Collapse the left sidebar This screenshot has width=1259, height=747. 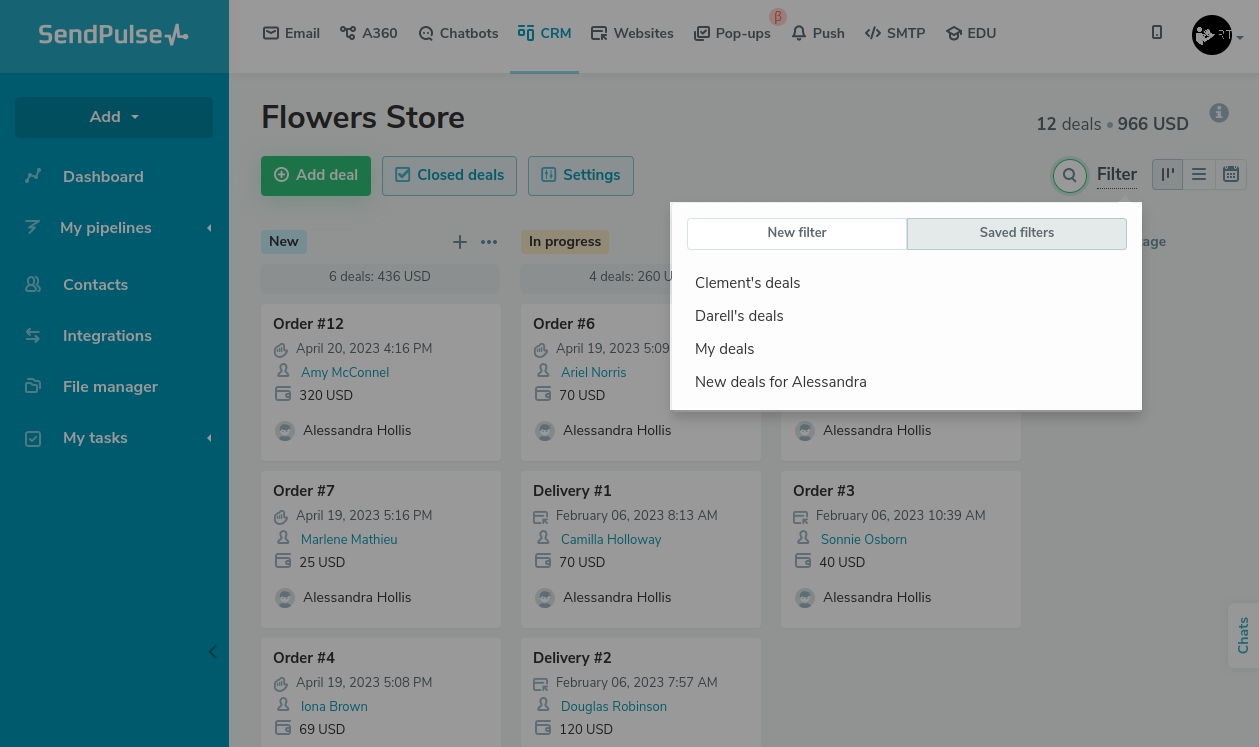212,652
